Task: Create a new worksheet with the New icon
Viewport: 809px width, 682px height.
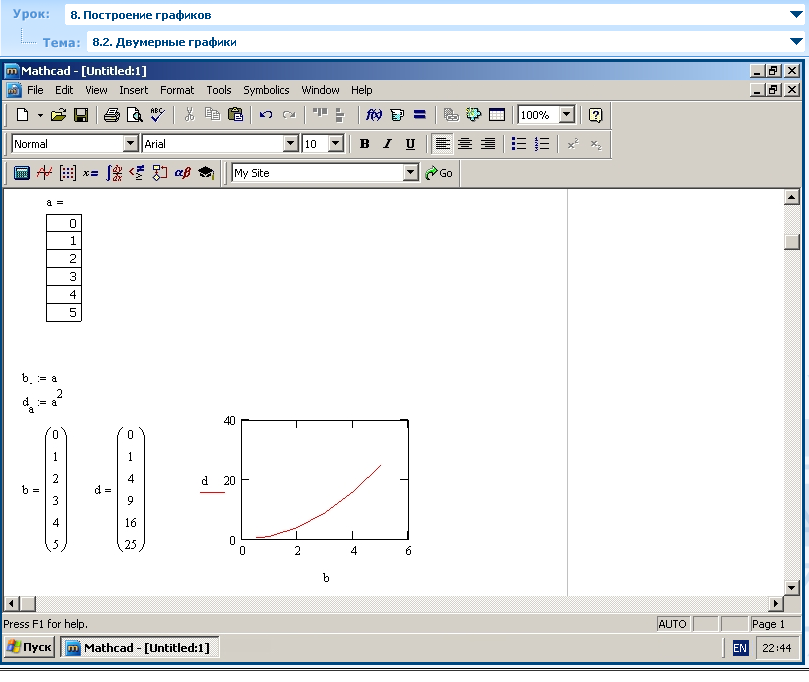Action: (x=22, y=115)
